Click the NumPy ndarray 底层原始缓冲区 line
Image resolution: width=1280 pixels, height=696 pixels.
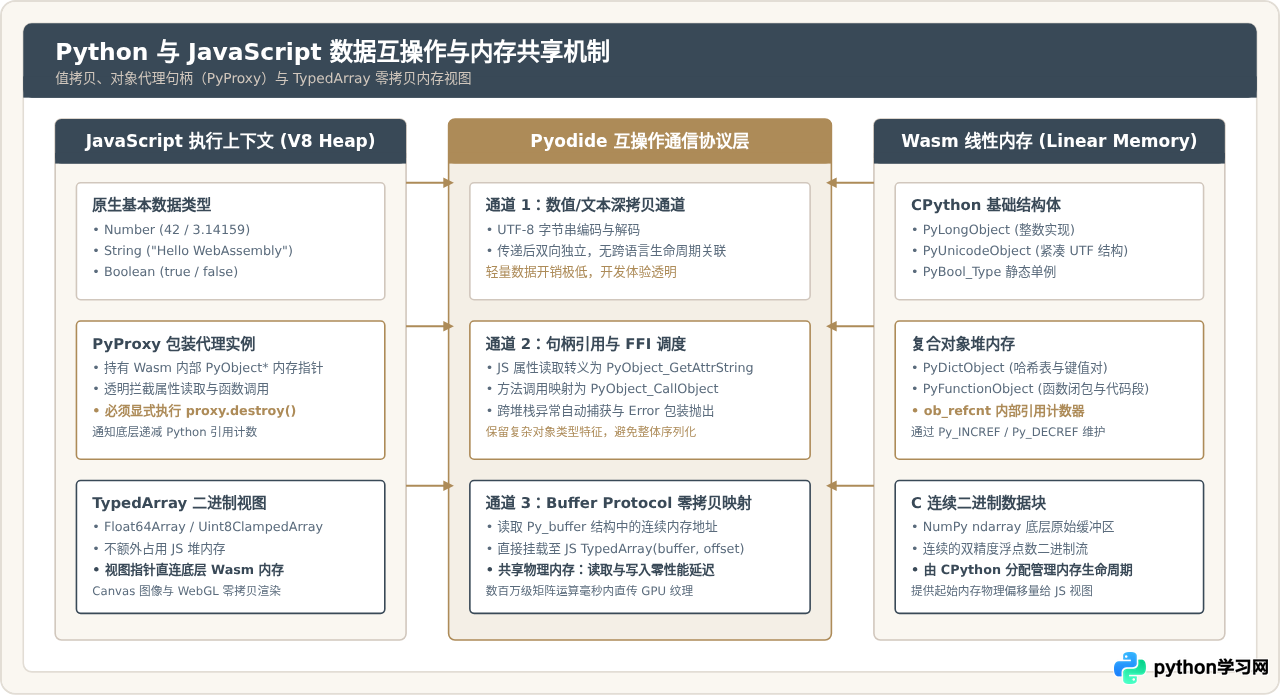[1012, 527]
